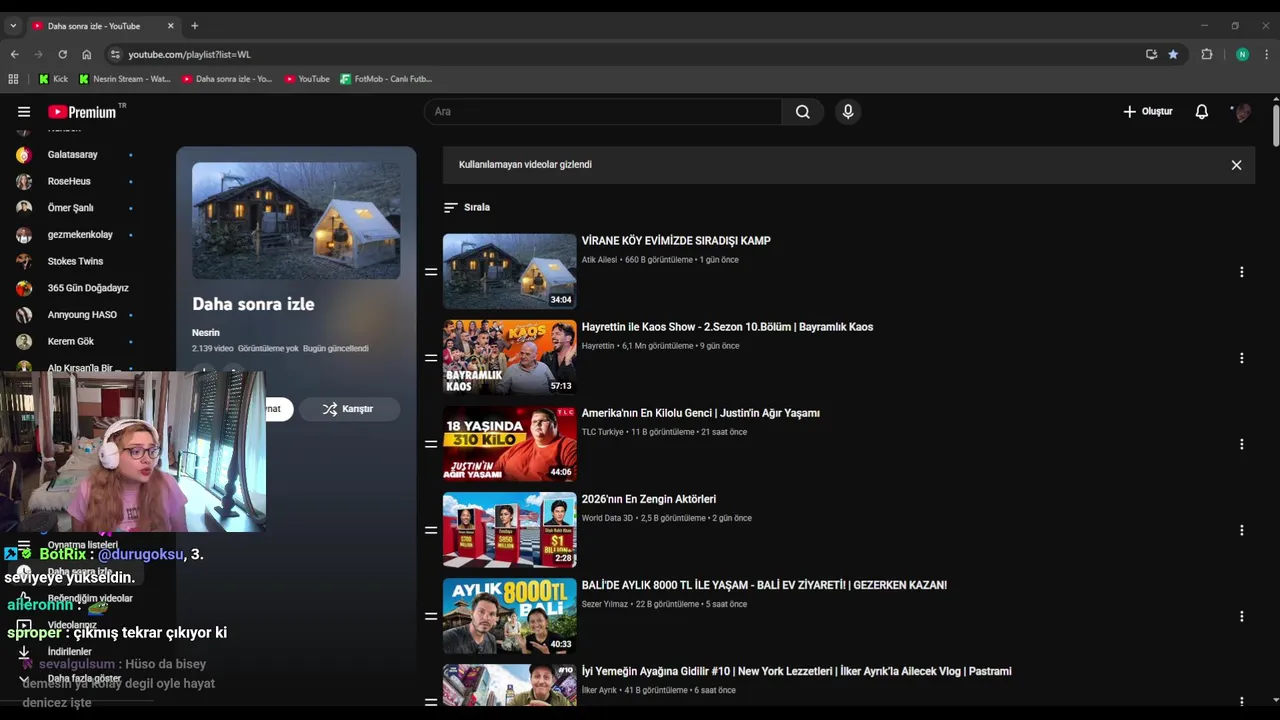Open the account avatar menu
Screen dimensions: 1280x720
[x=1242, y=112]
